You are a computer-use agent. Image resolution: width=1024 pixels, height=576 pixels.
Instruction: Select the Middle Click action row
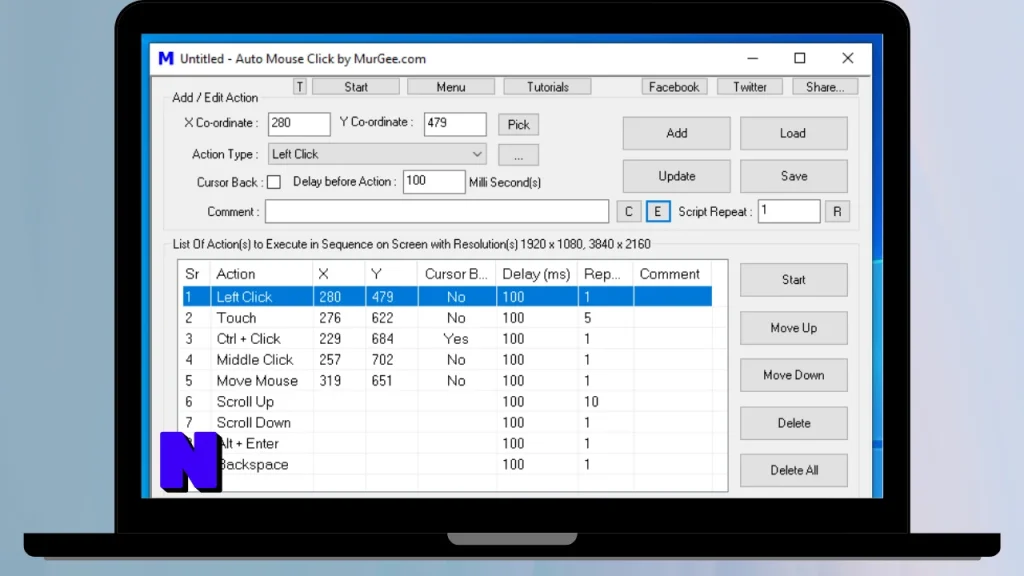coord(447,360)
